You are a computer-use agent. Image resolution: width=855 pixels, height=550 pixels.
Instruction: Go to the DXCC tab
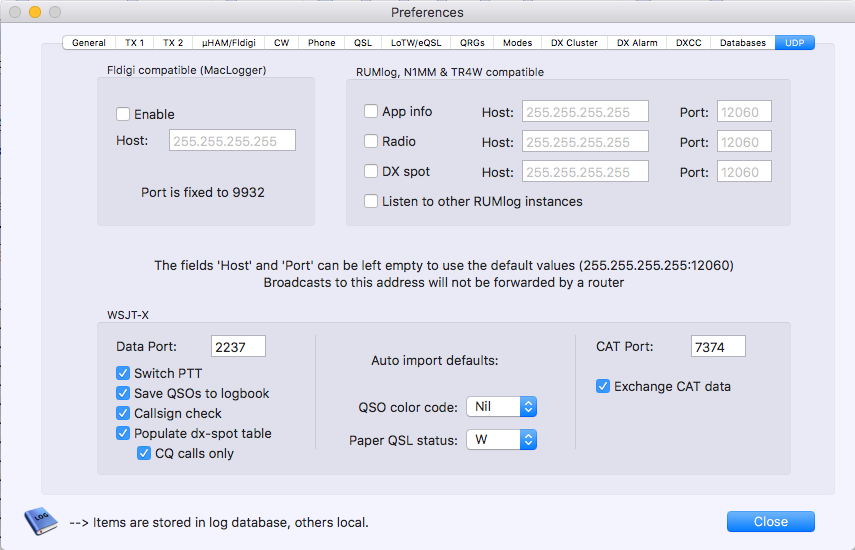click(689, 43)
